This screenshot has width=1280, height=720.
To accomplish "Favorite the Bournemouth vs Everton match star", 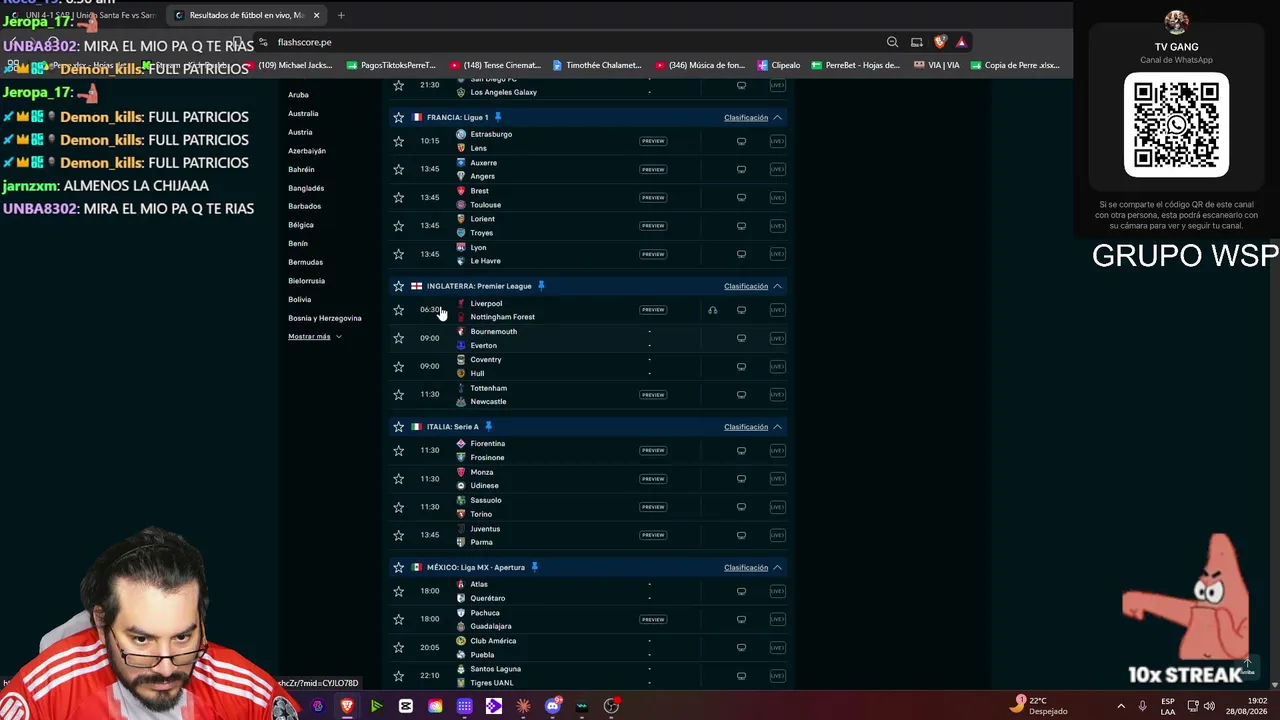I will coord(398,338).
